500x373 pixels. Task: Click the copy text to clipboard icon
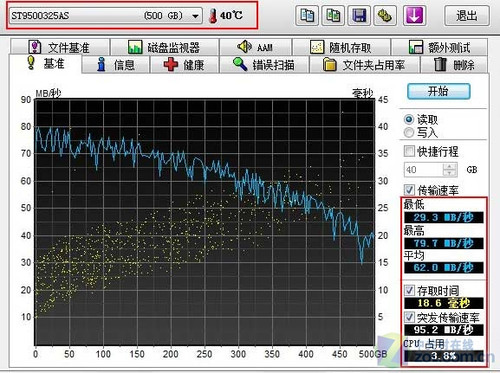307,16
